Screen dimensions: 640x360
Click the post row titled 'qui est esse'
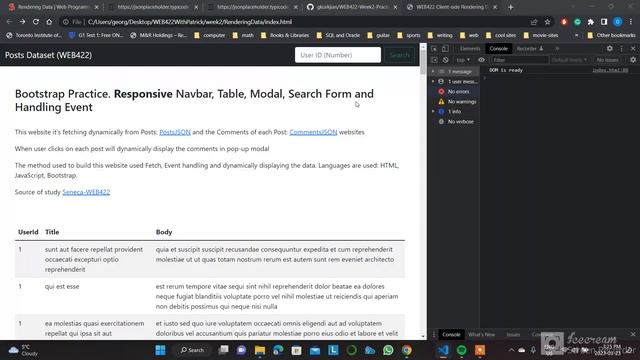[210, 296]
